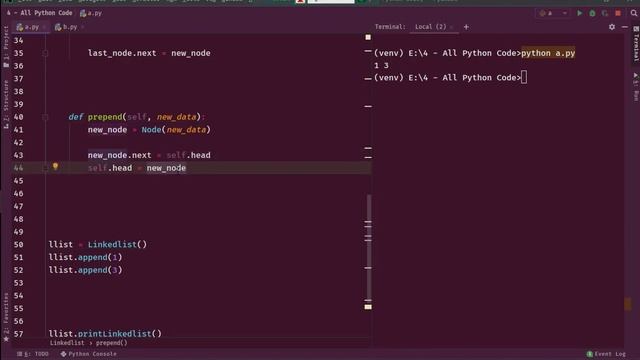
Task: Click line number 50 in the gutter
Action: coord(18,244)
